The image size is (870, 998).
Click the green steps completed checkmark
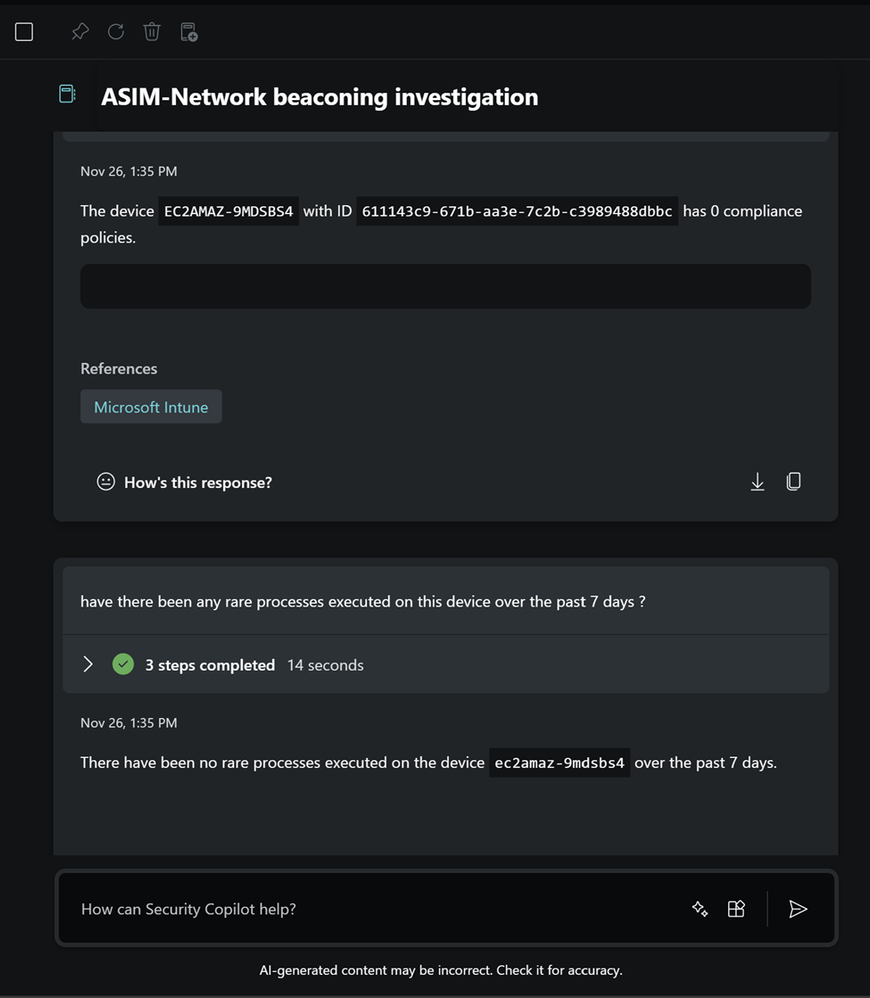tap(123, 664)
